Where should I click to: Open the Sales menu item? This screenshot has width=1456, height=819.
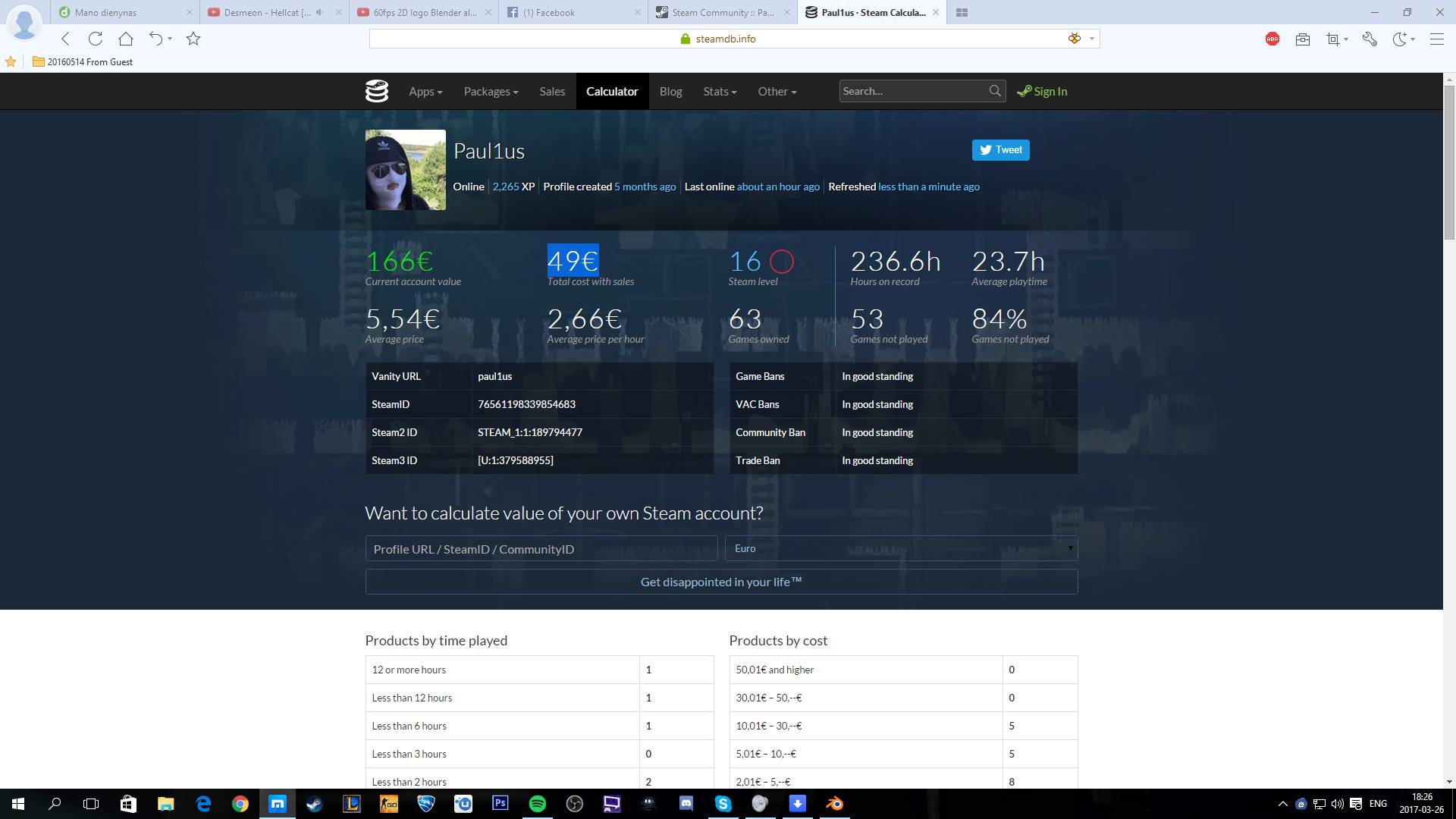[552, 91]
